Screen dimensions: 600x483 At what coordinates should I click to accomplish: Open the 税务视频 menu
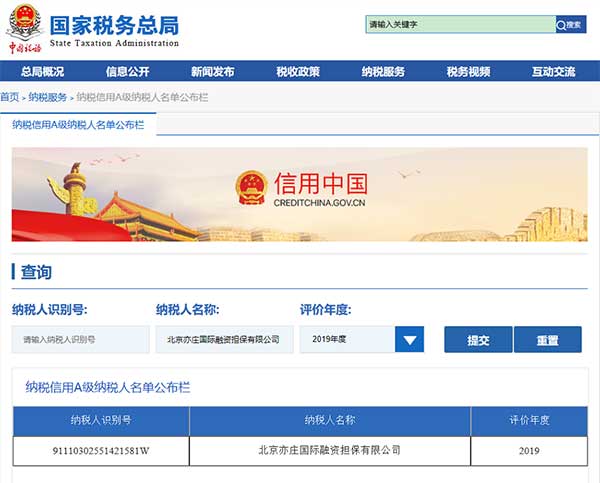[468, 71]
